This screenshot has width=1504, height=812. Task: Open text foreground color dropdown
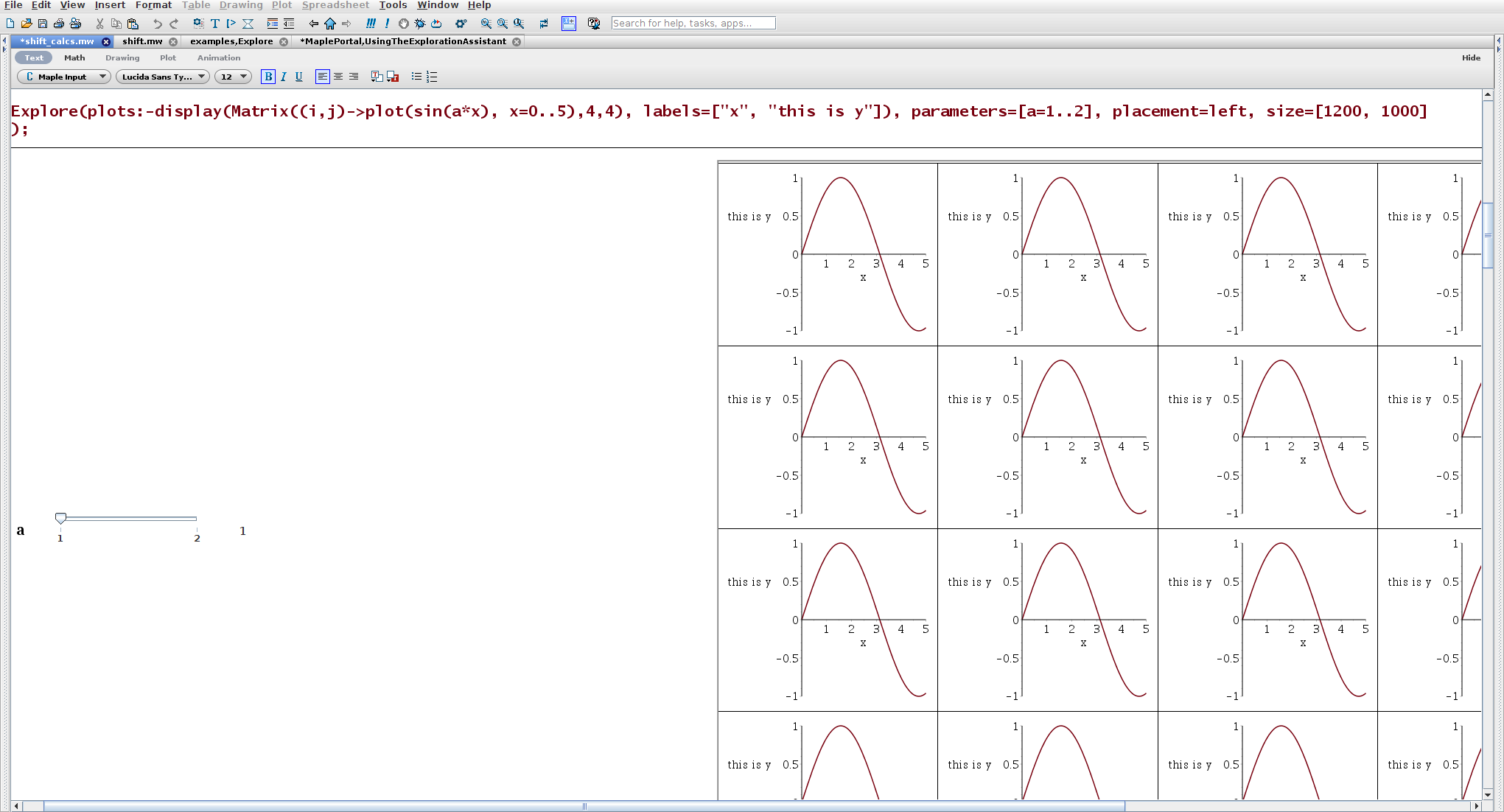tap(377, 77)
